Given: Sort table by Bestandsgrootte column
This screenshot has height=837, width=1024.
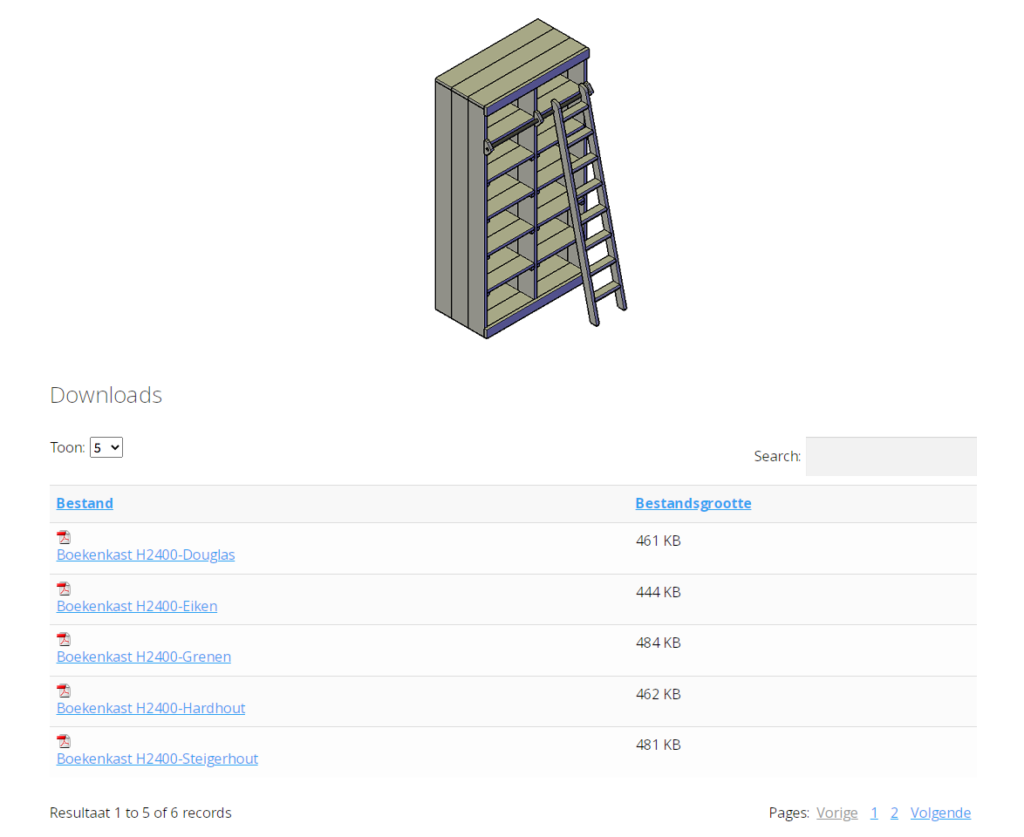Looking at the screenshot, I should point(693,503).
